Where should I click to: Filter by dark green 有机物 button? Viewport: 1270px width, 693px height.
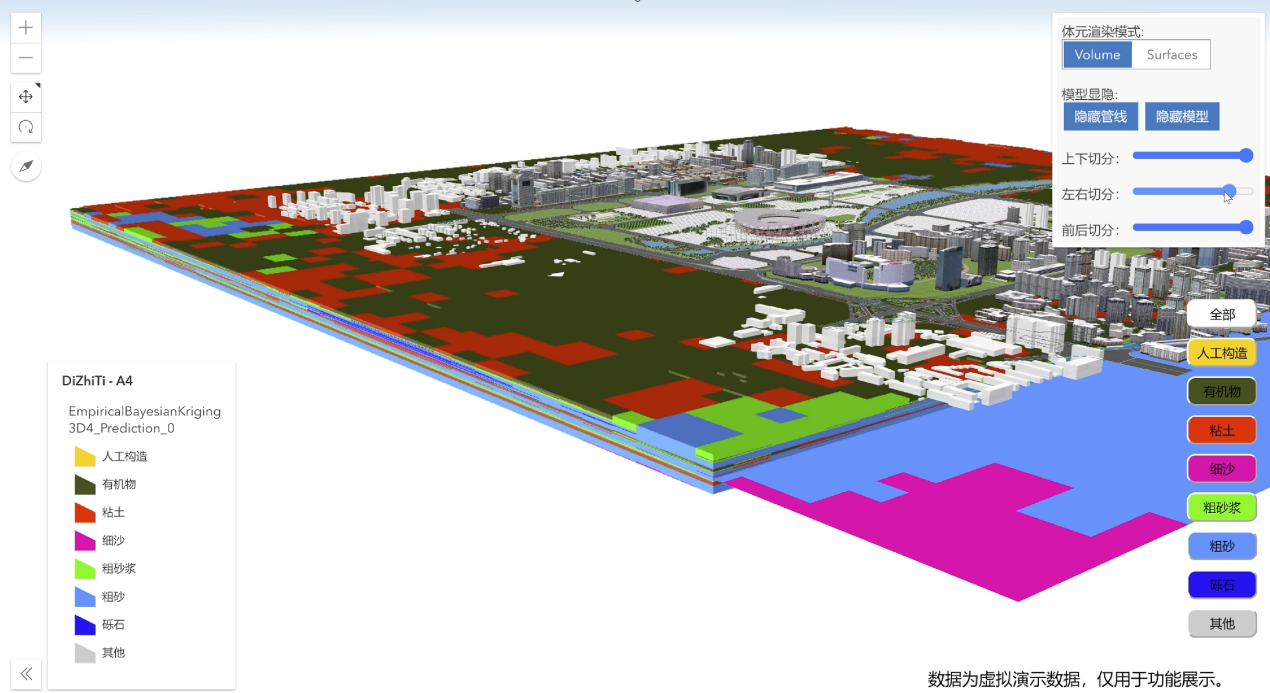pos(1222,391)
